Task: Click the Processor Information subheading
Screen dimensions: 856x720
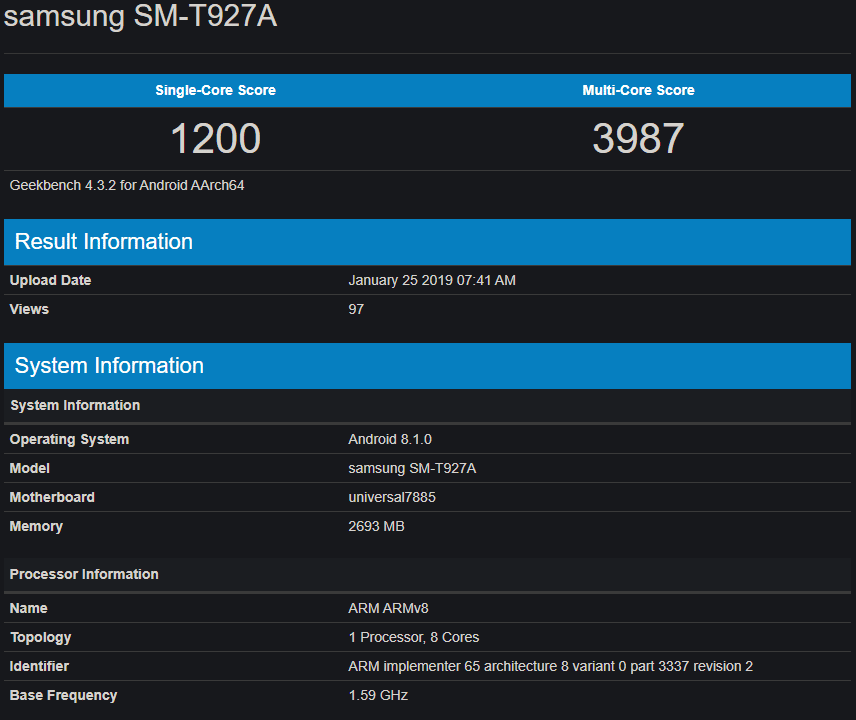Action: tap(84, 574)
